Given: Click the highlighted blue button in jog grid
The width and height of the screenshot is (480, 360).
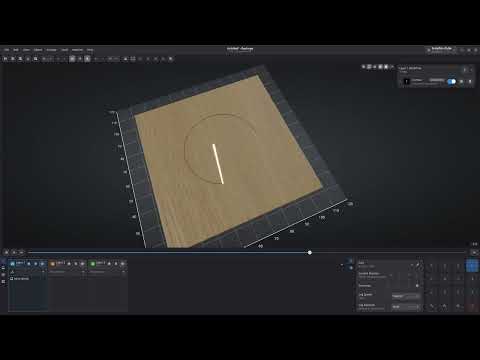Looking at the screenshot, I should pos(472,266).
